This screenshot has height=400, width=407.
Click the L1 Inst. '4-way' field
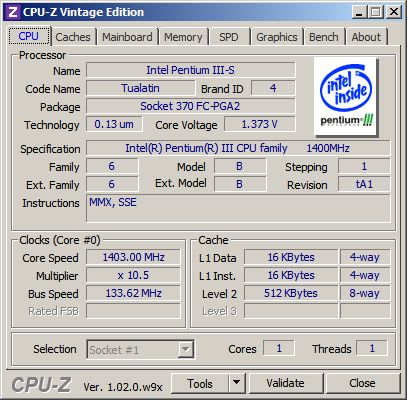coord(365,275)
